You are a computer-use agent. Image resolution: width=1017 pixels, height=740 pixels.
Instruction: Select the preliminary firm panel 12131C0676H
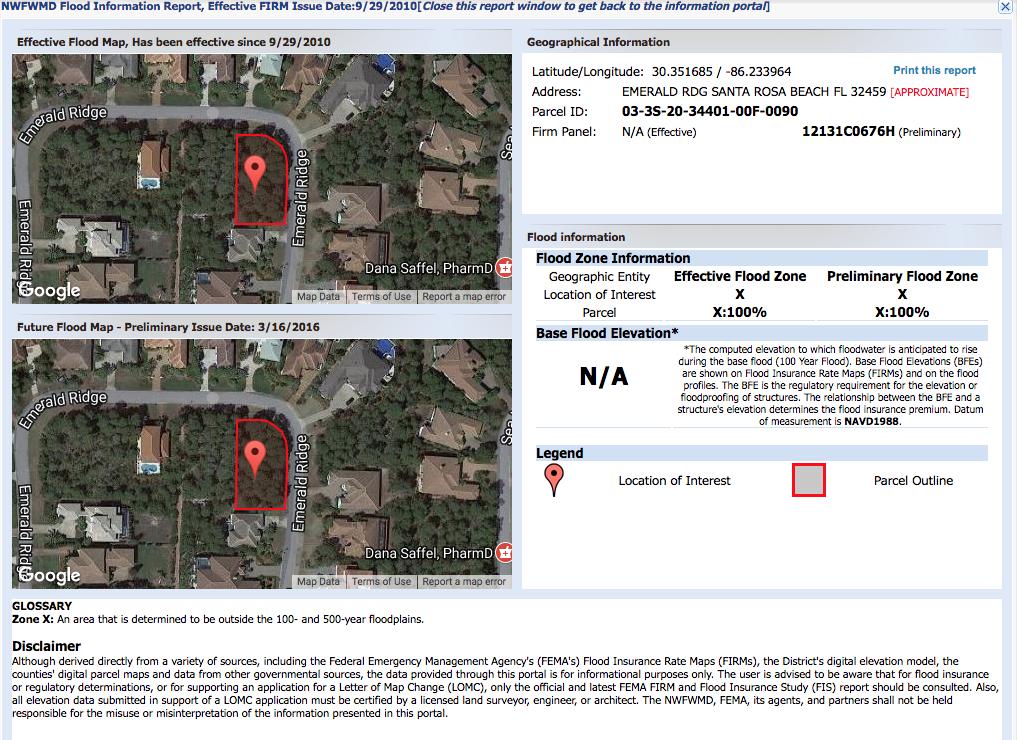pos(848,131)
